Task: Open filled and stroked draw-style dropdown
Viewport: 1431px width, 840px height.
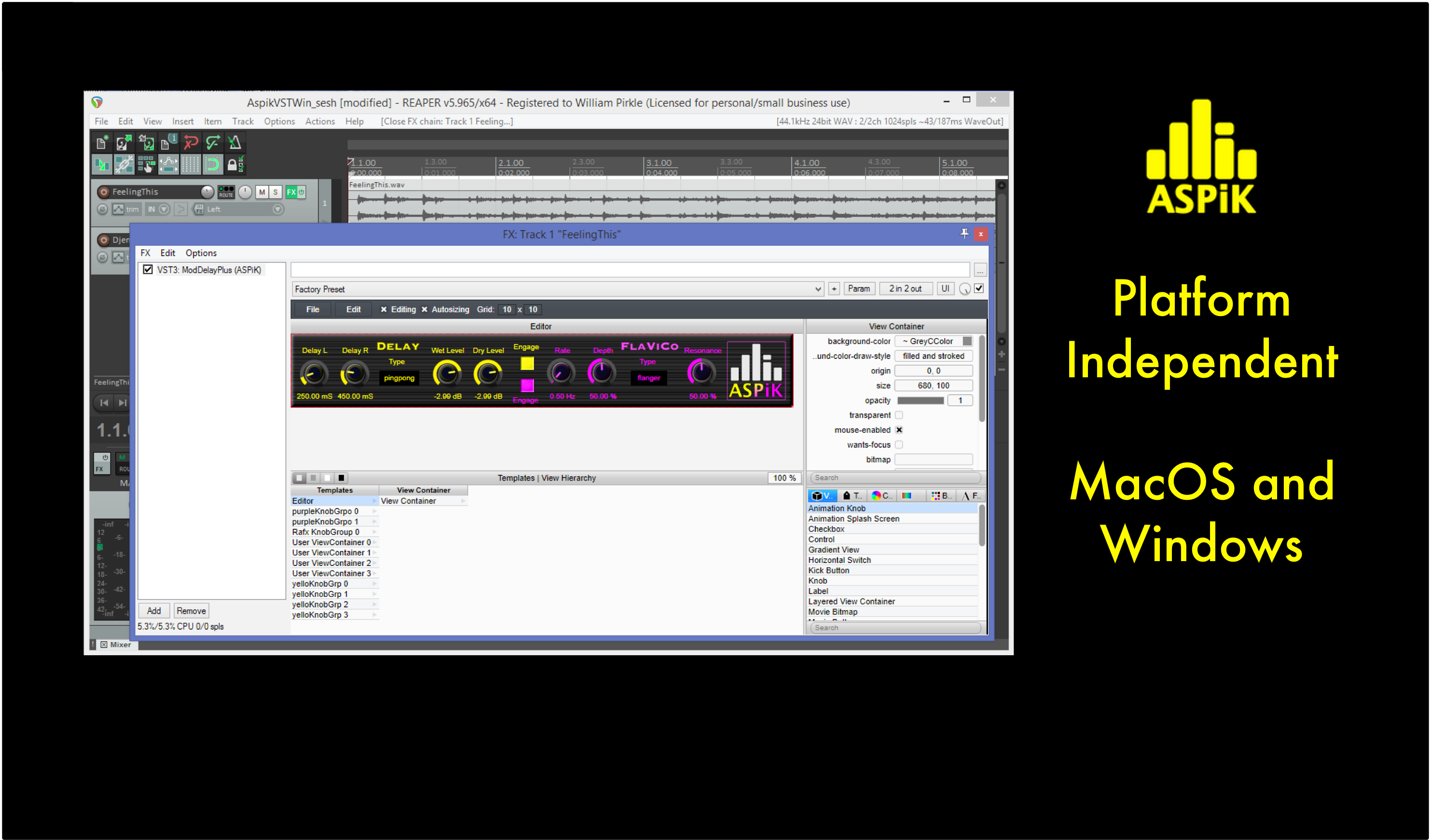Action: (x=934, y=356)
